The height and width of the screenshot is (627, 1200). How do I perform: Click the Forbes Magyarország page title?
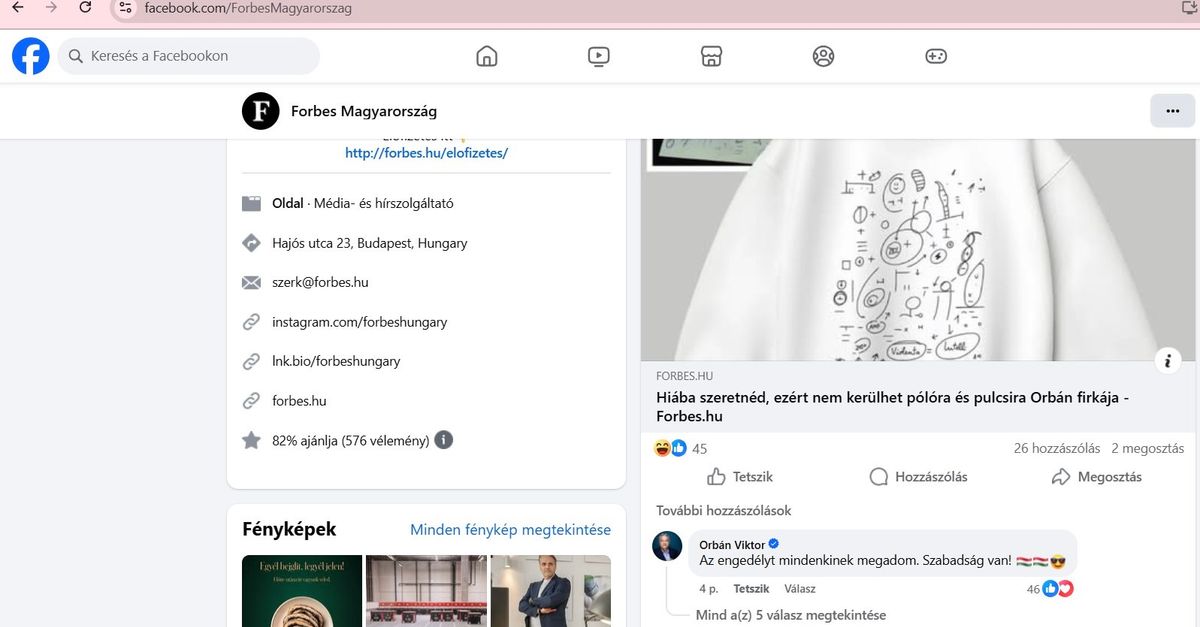tap(364, 111)
